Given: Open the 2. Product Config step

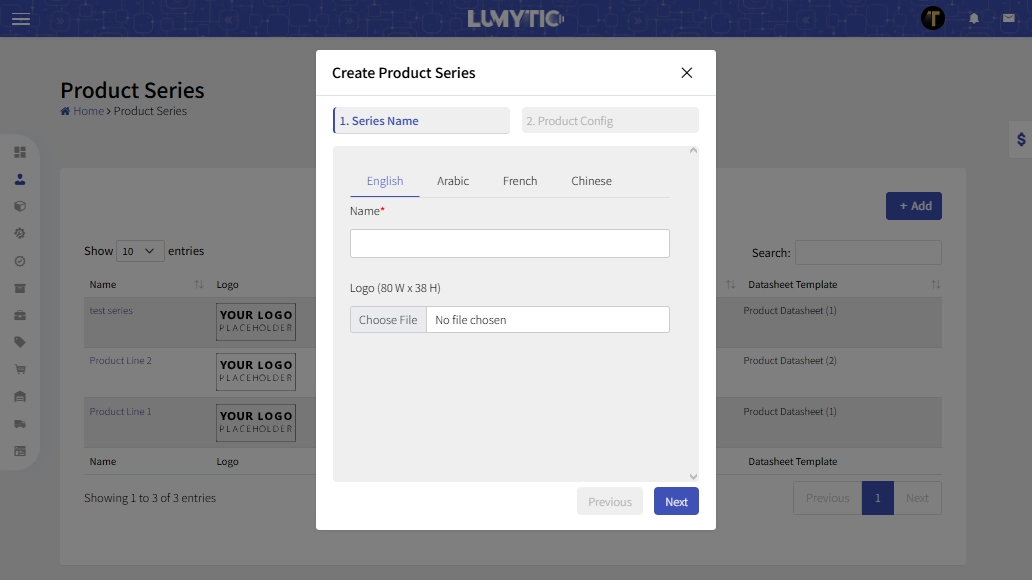Looking at the screenshot, I should (610, 119).
